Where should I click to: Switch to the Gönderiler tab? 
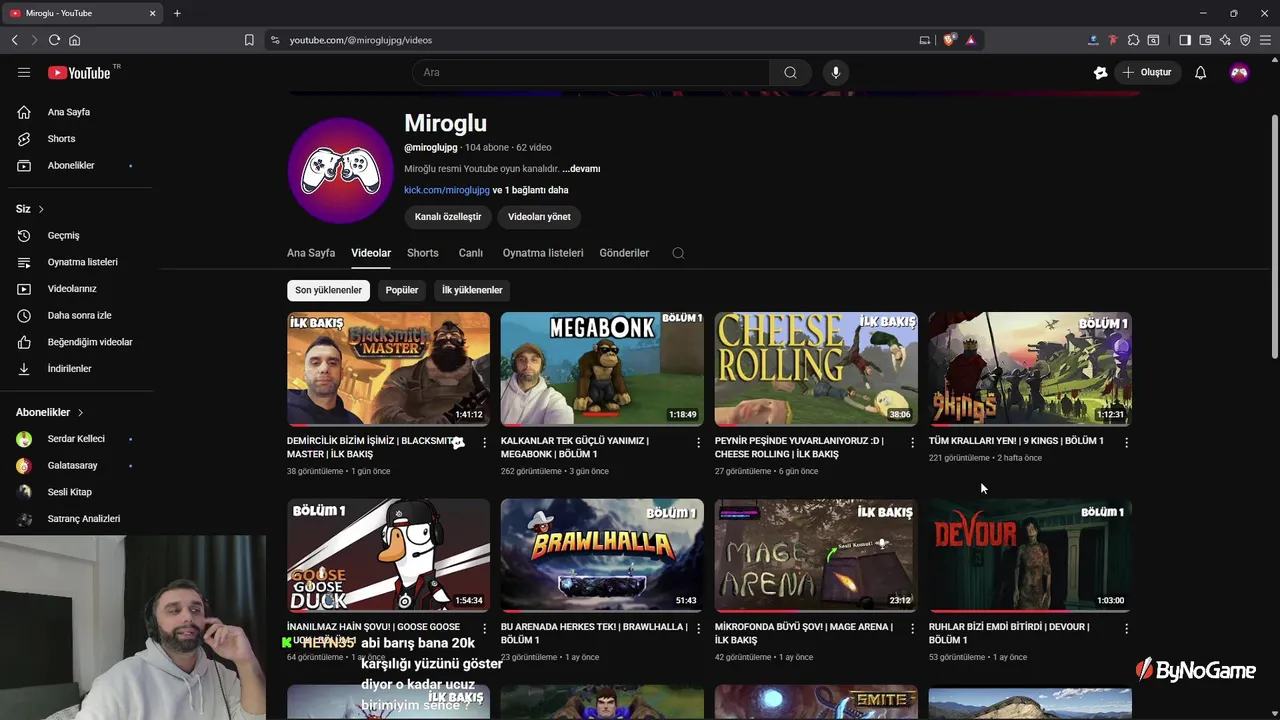click(x=624, y=253)
